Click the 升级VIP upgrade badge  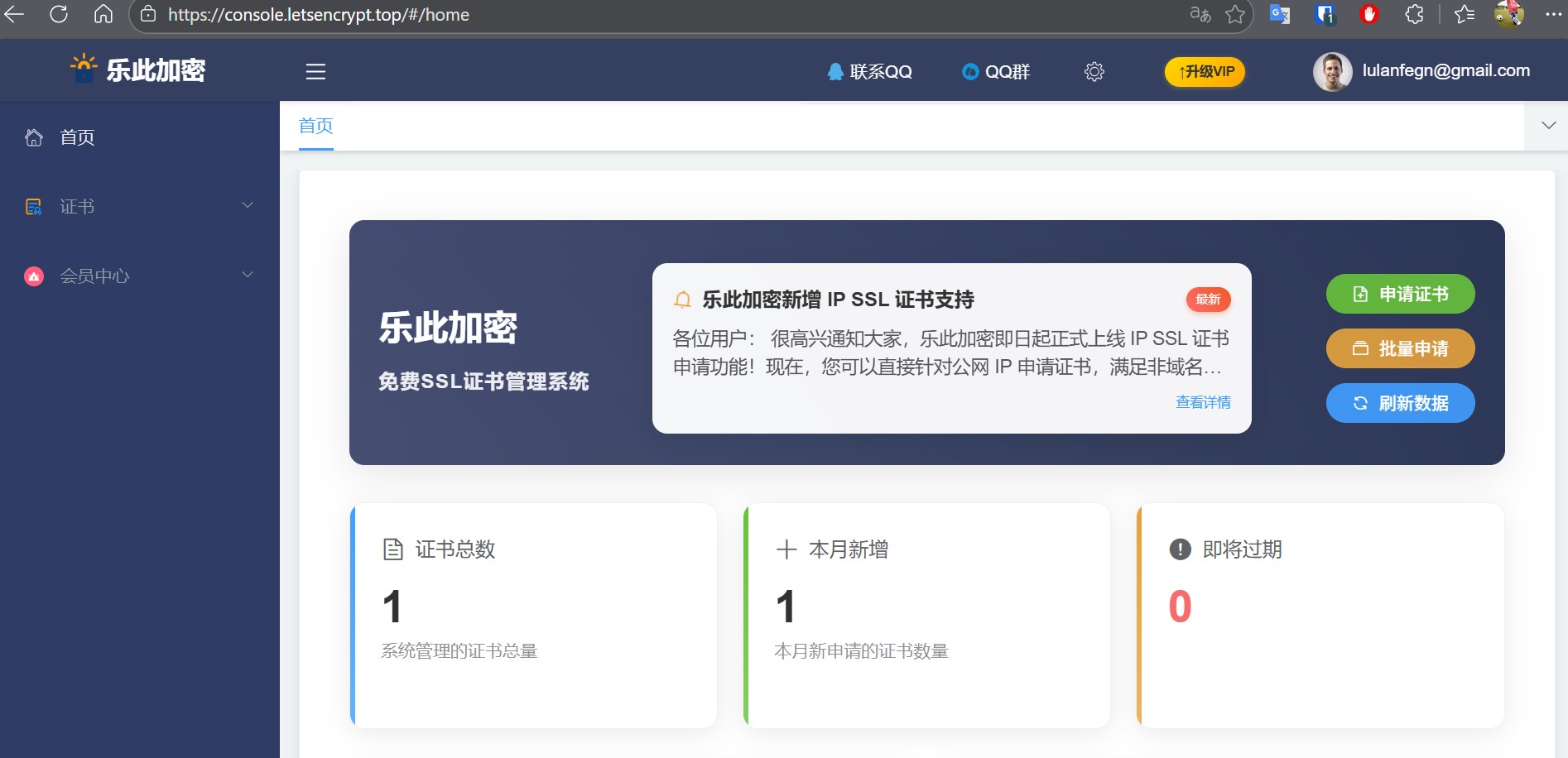click(x=1205, y=72)
